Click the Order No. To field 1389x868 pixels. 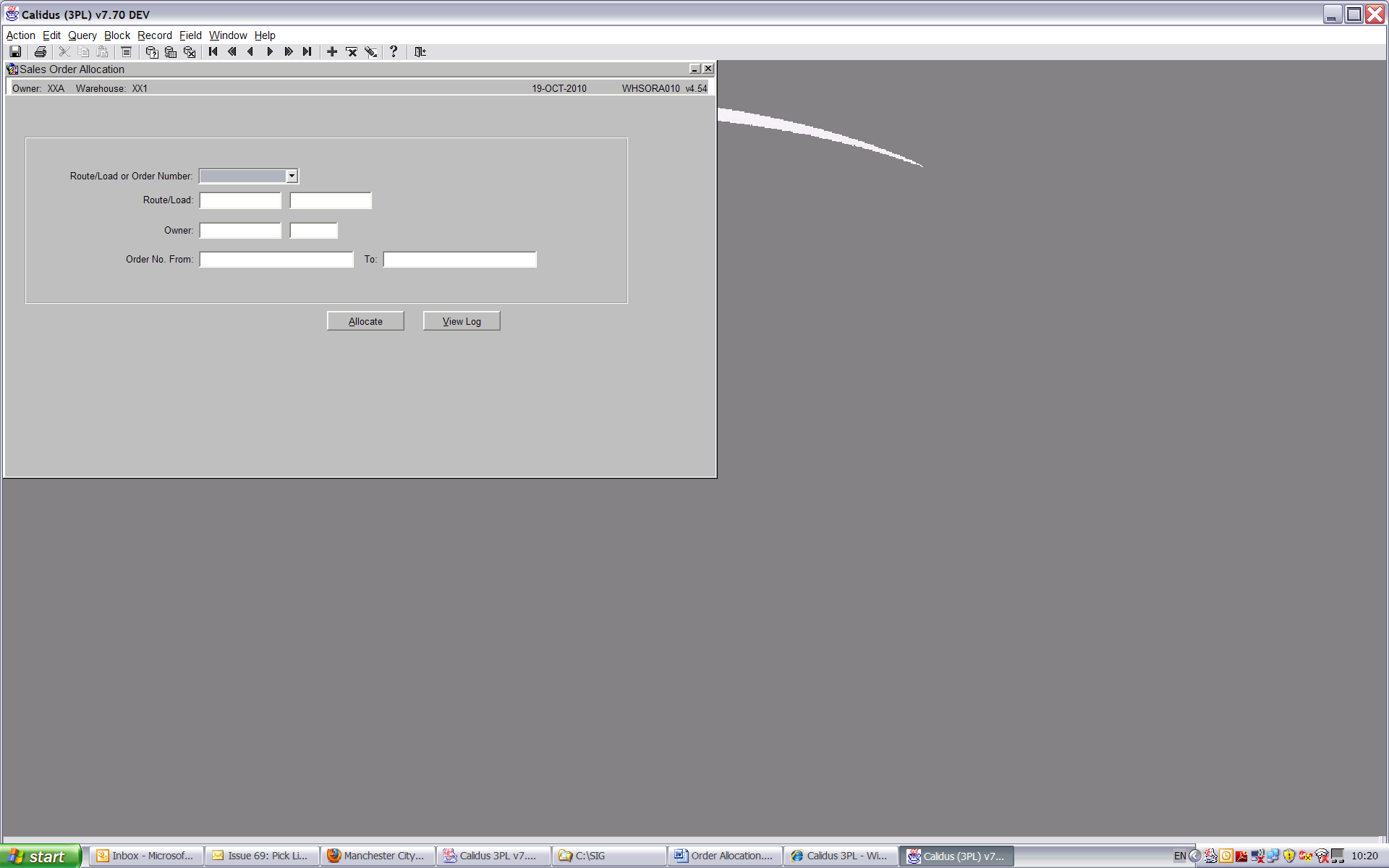tap(460, 260)
